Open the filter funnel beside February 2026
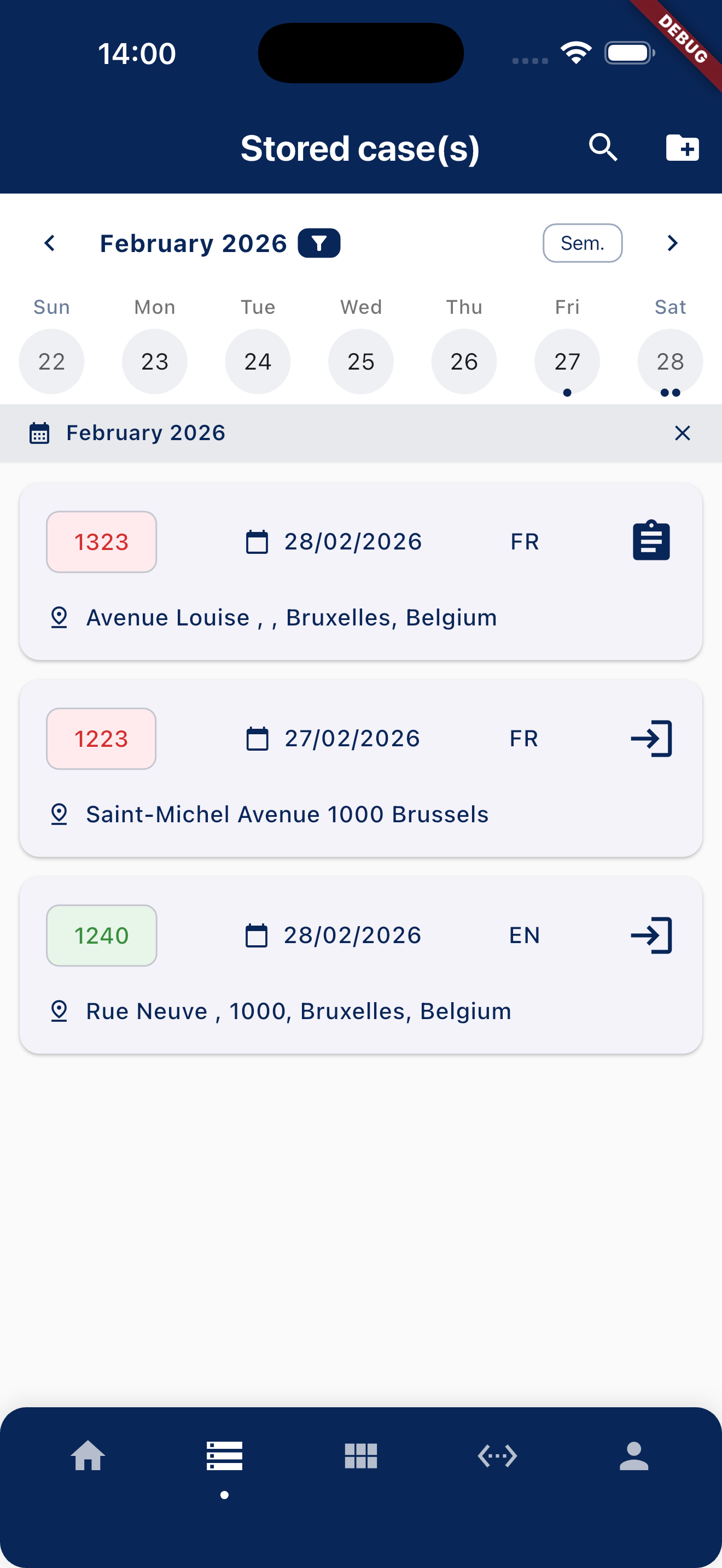The height and width of the screenshot is (1568, 722). click(x=318, y=243)
